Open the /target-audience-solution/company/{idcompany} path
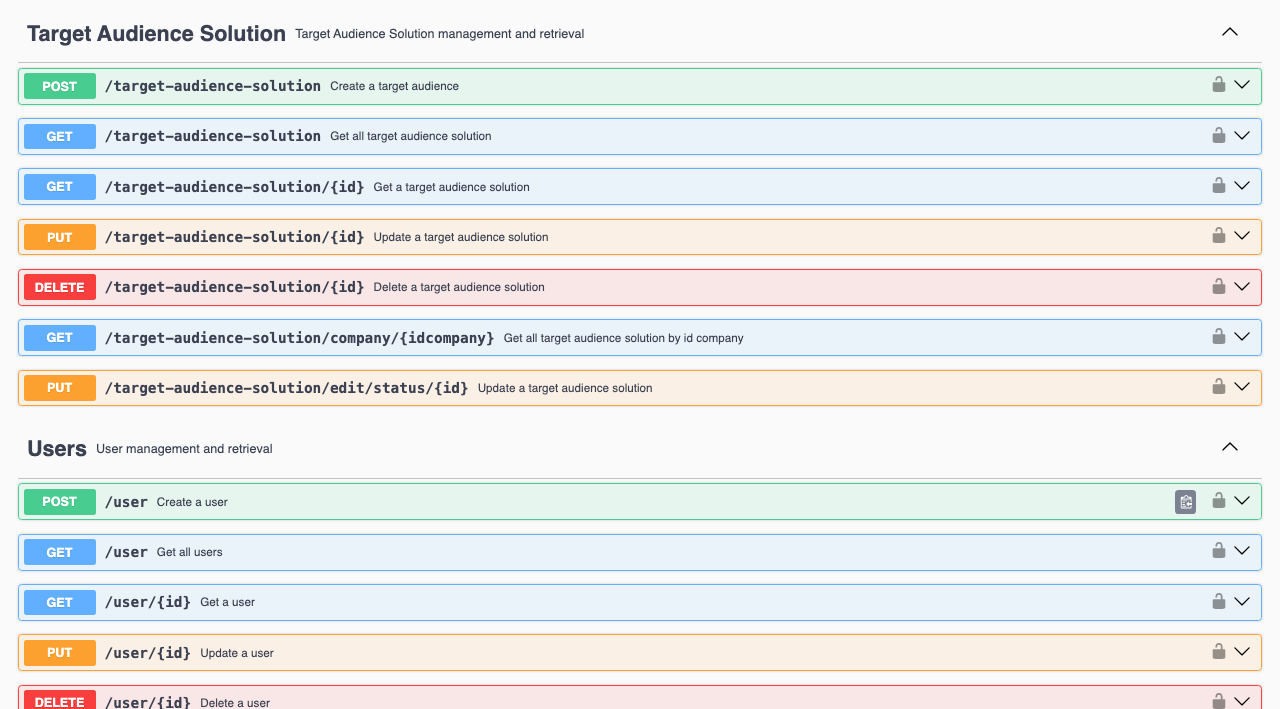 tap(299, 338)
